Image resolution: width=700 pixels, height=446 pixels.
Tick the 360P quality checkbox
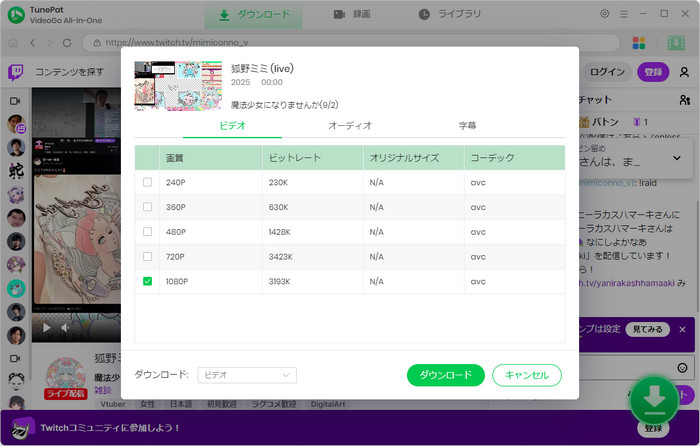pos(147,207)
